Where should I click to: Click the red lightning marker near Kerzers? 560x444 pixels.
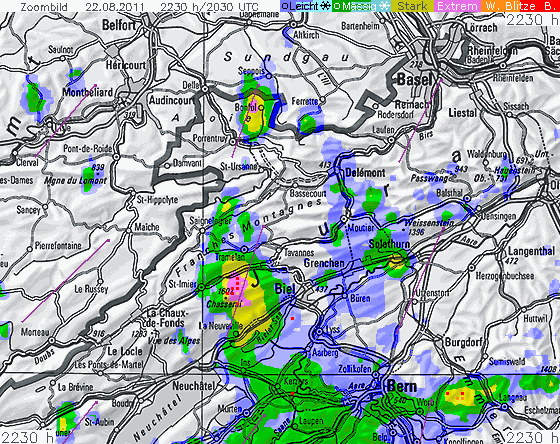click(292, 393)
